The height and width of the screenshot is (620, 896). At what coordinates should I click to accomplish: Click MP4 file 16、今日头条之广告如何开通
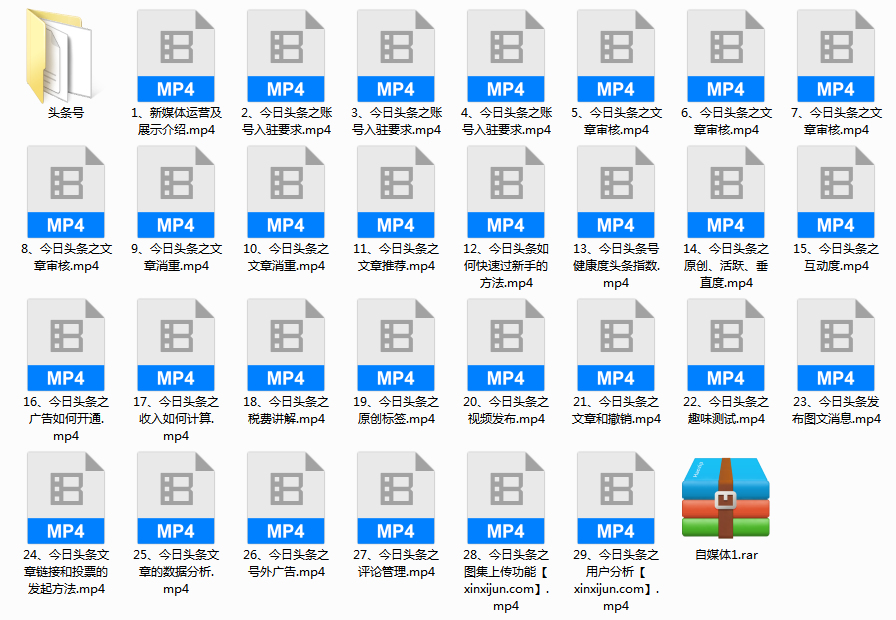click(65, 345)
